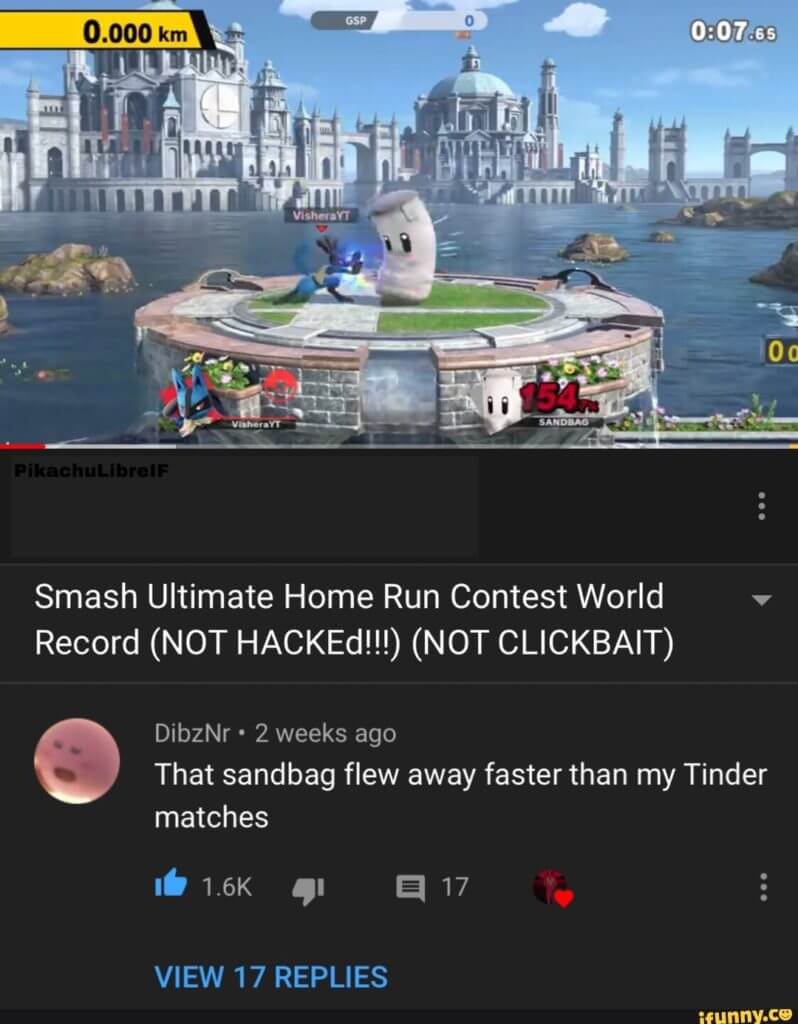The height and width of the screenshot is (1024, 798).
Task: Expand the video description arrow
Action: 762,600
